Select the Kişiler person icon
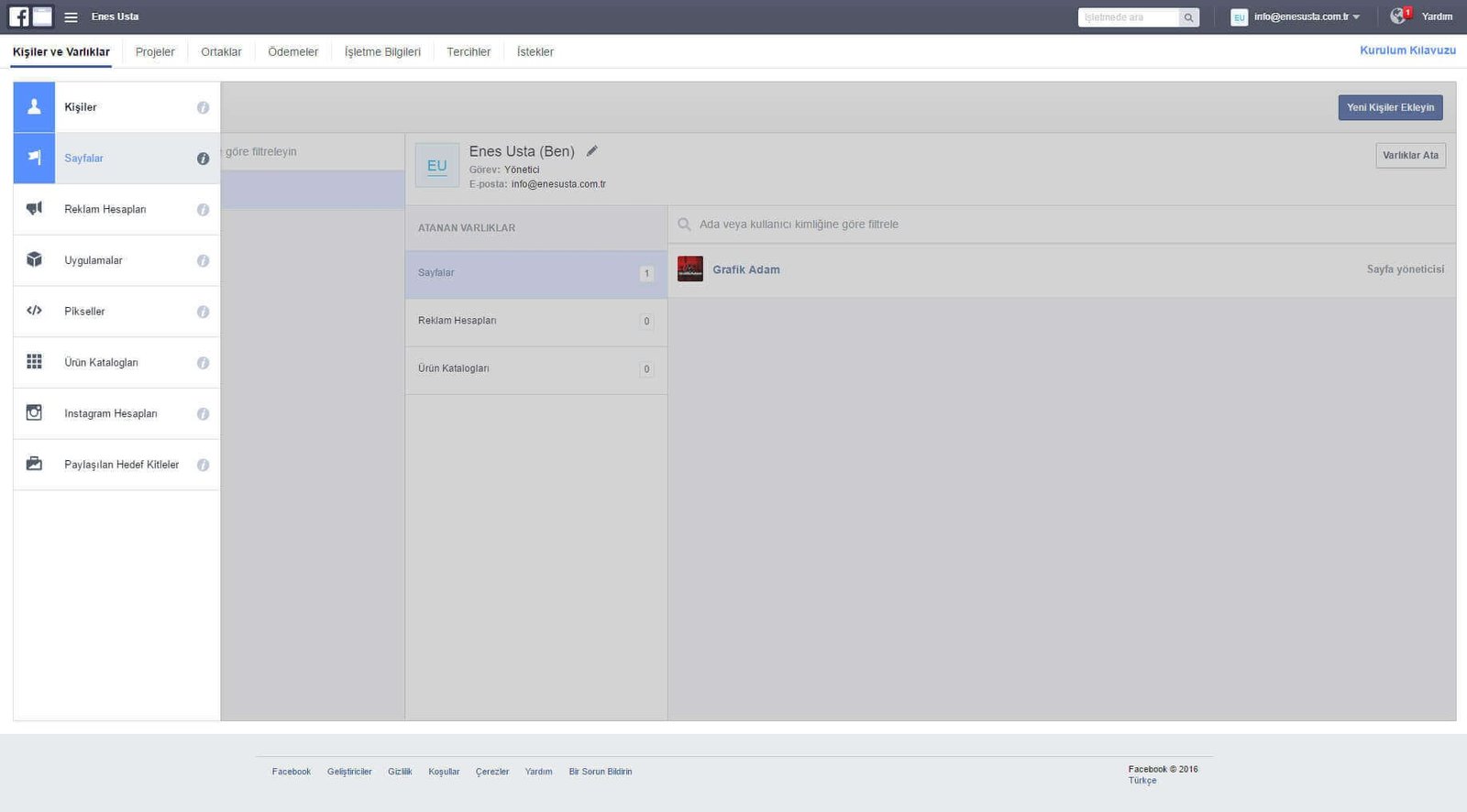Image resolution: width=1467 pixels, height=812 pixels. [x=34, y=107]
